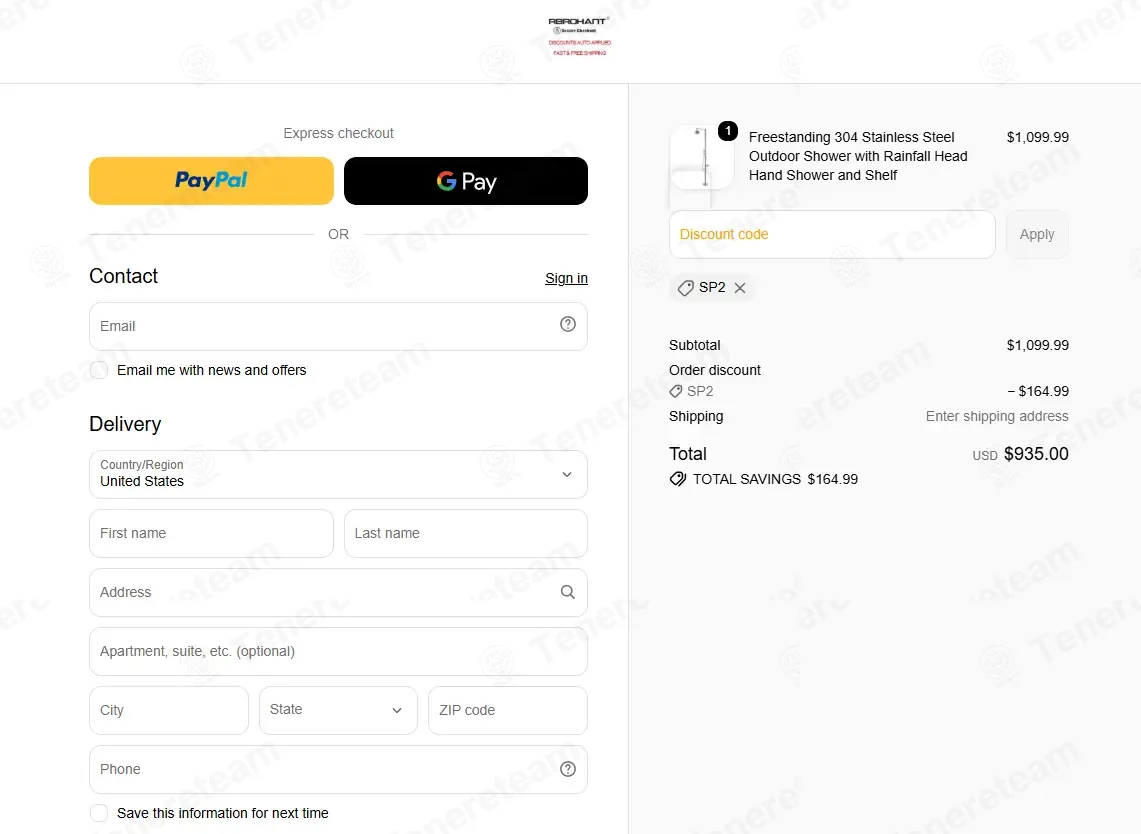Viewport: 1141px width, 834px height.
Task: Click the store logo at top of page
Action: (x=579, y=36)
